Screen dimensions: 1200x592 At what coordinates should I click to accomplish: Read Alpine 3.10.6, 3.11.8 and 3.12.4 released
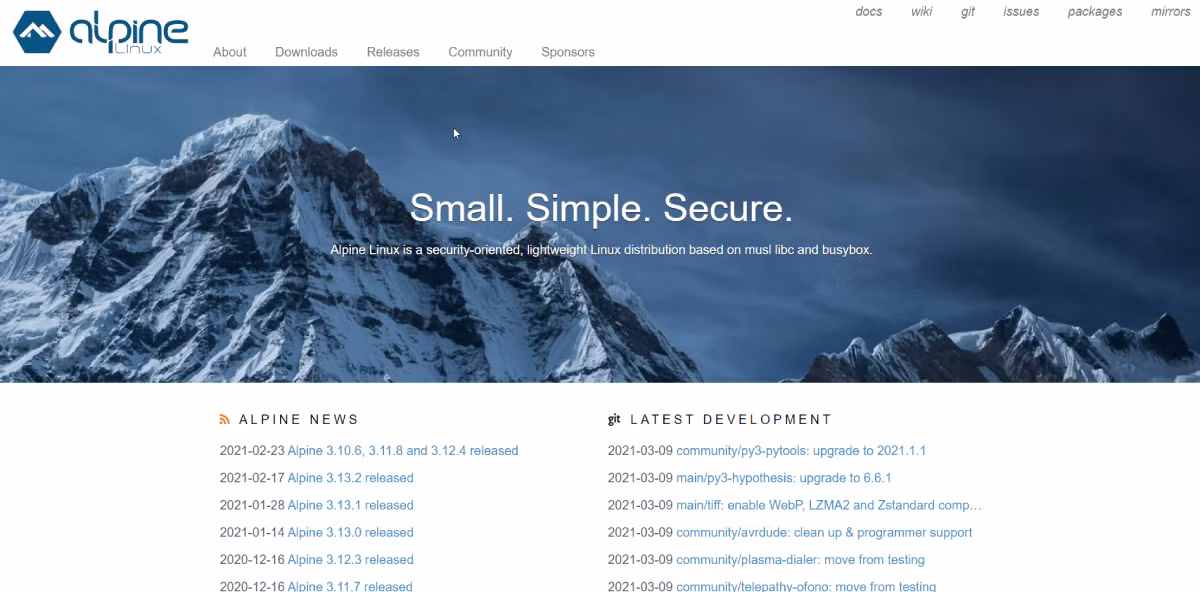(403, 451)
